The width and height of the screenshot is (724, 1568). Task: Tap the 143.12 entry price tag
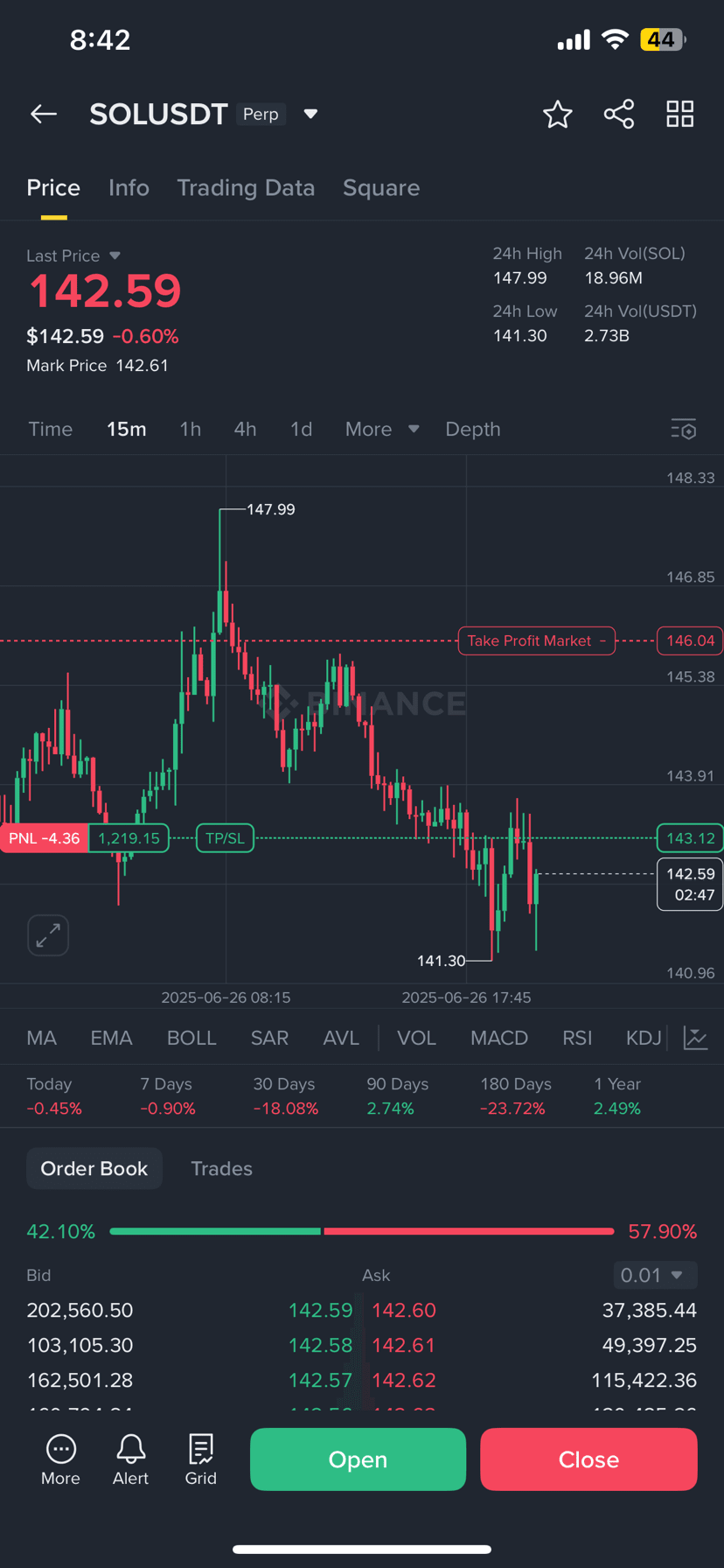click(690, 838)
